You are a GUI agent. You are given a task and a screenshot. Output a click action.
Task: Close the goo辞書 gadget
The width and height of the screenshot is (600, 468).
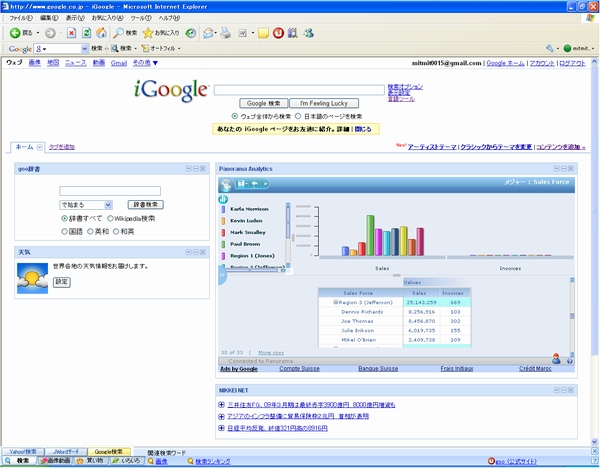tap(203, 169)
